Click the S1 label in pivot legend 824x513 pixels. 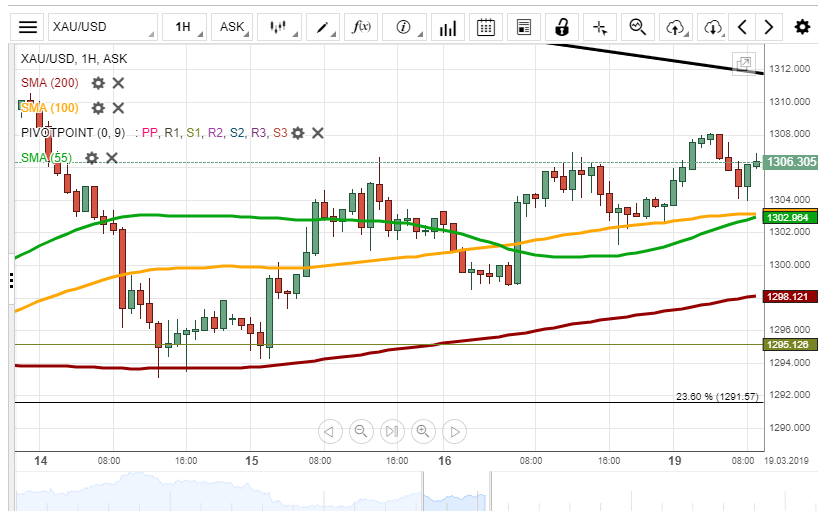point(193,133)
